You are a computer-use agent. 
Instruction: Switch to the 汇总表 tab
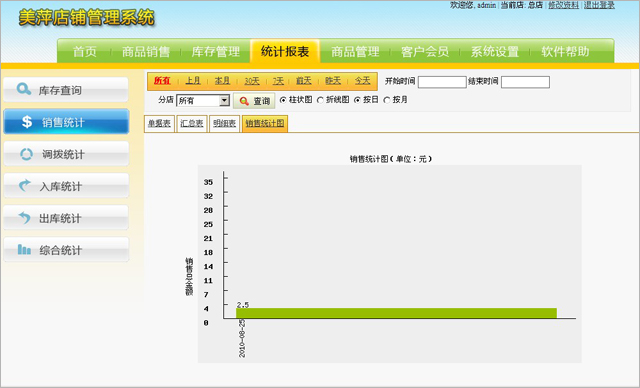click(x=191, y=124)
